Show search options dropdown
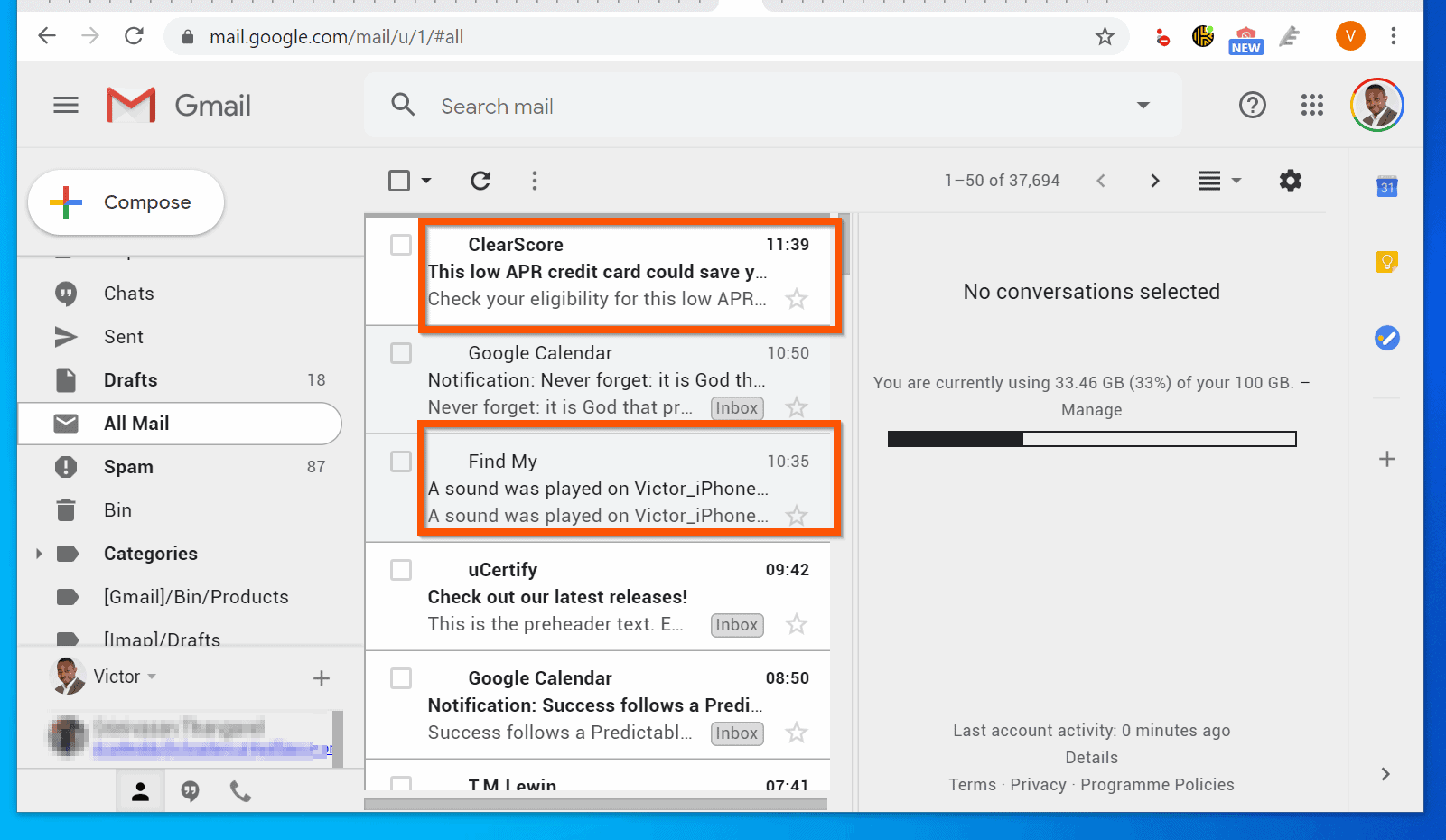 1143,106
